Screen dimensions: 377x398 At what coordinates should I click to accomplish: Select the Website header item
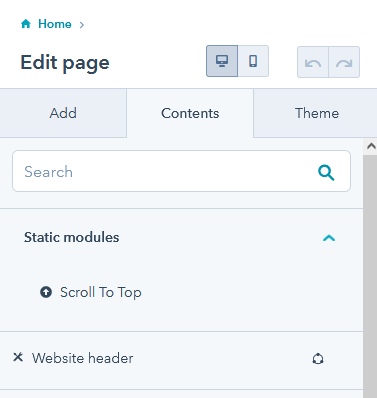181,360
